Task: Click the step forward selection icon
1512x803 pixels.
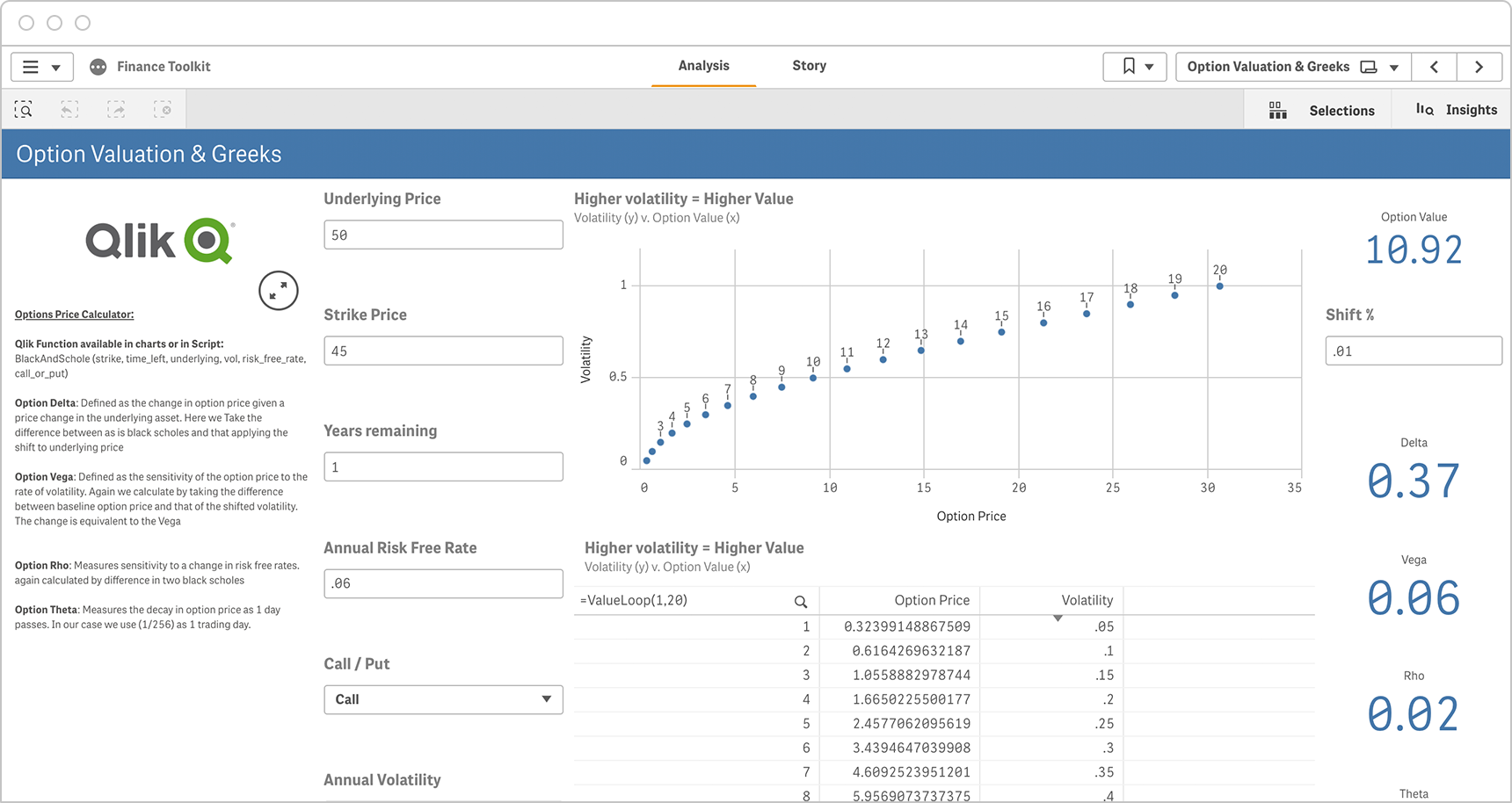Action: pos(116,110)
